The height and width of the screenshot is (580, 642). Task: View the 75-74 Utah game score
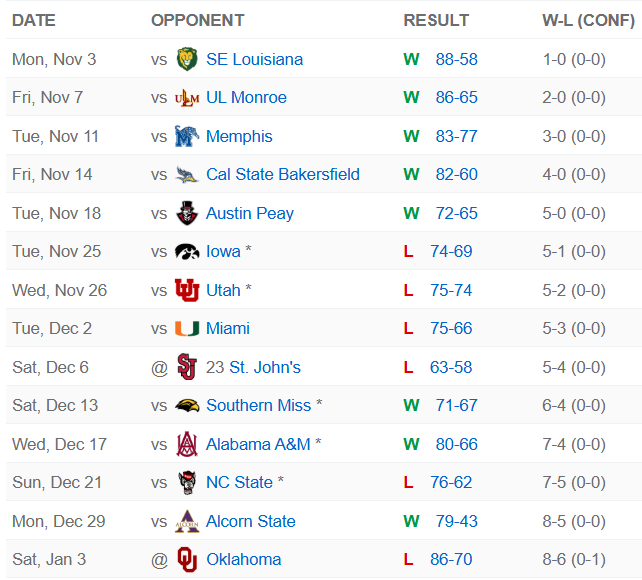pos(451,290)
